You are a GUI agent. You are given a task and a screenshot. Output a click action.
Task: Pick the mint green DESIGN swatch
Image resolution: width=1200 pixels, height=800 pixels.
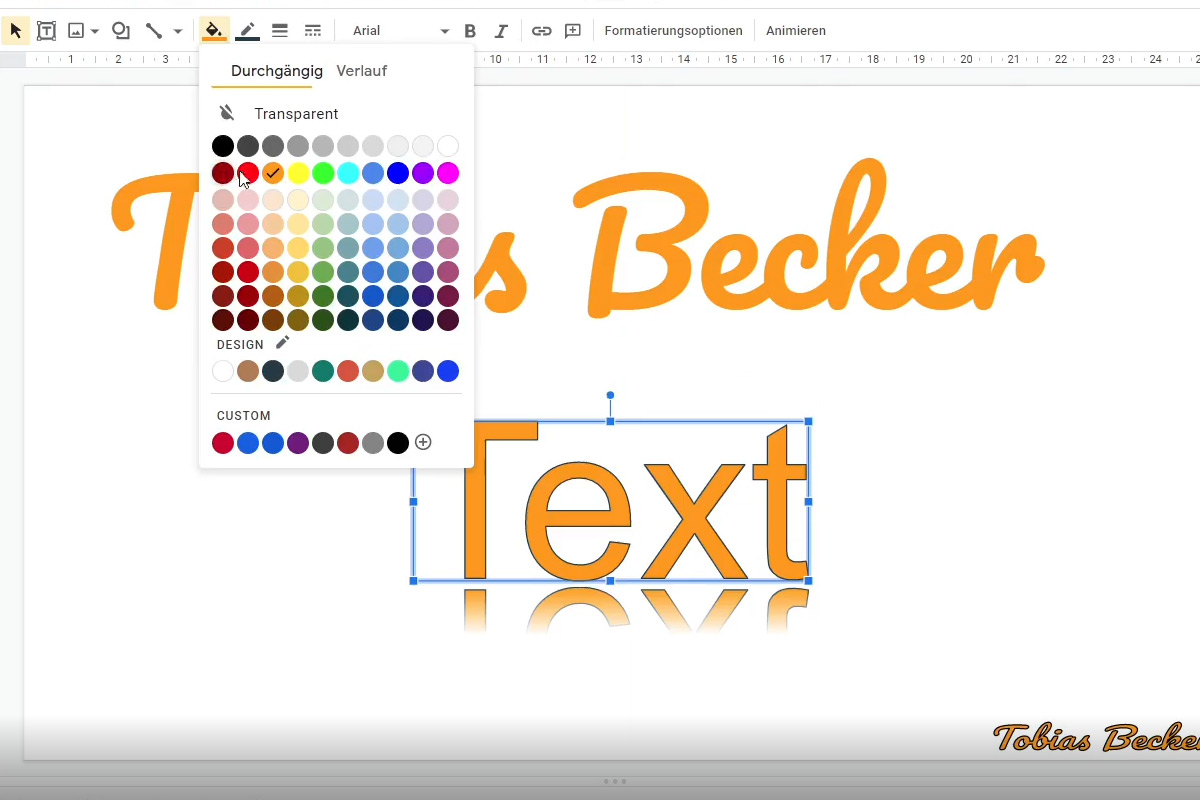click(398, 371)
